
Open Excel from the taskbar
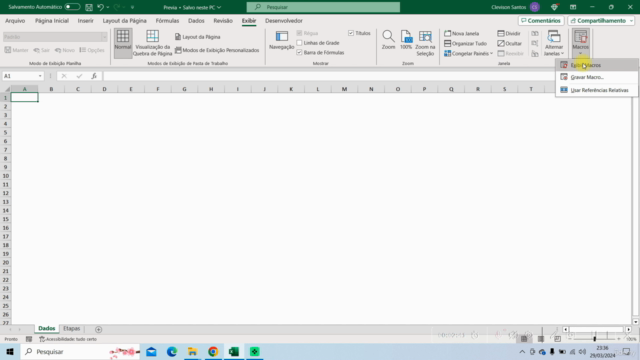(x=234, y=351)
